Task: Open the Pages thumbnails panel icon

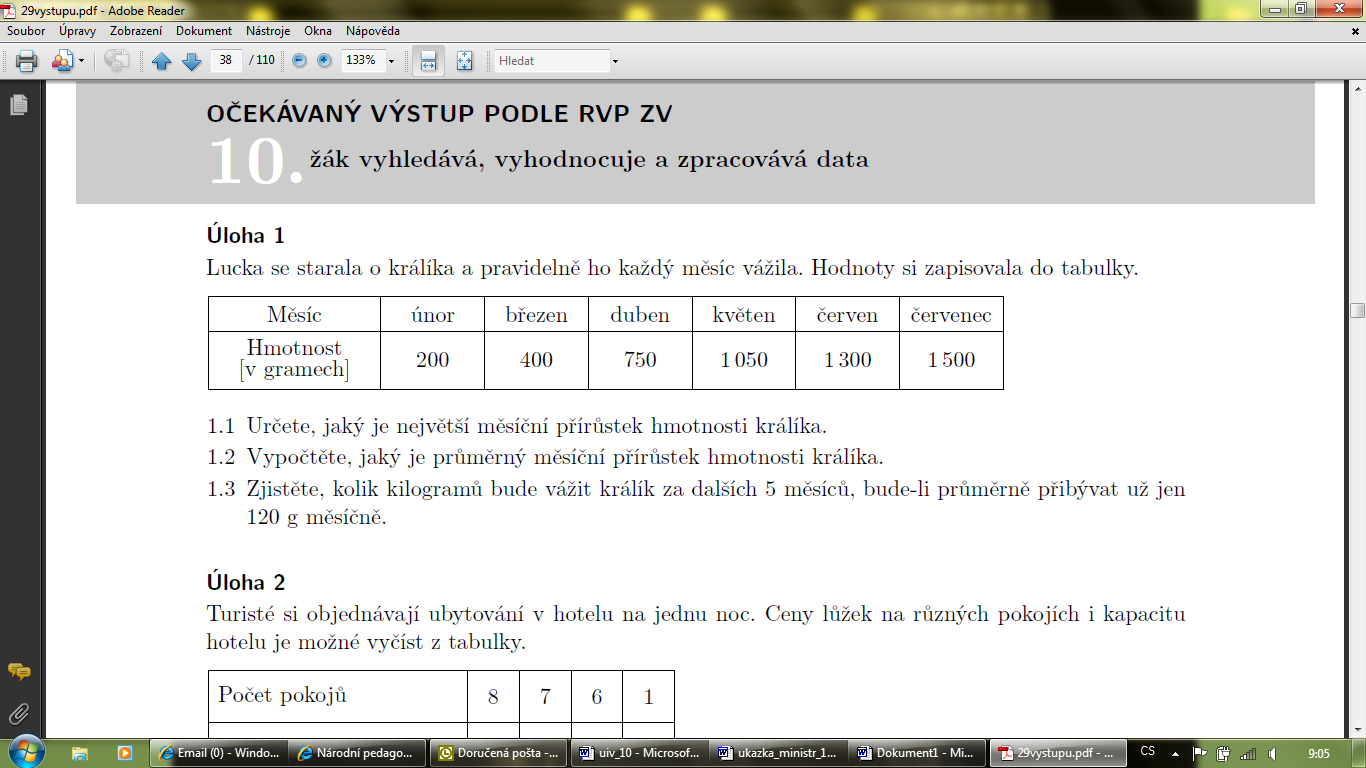Action: [17, 105]
